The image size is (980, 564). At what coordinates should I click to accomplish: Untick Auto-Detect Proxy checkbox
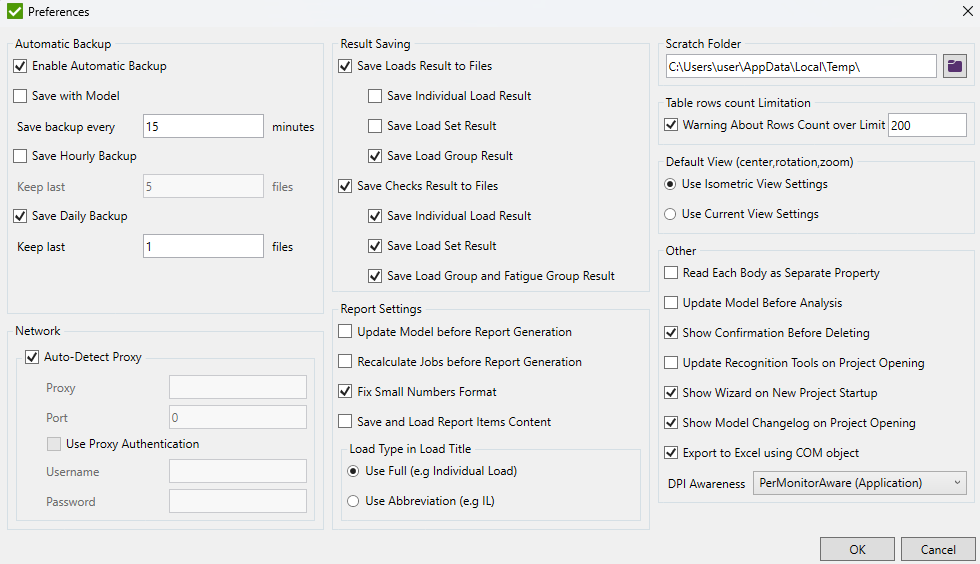(32, 357)
